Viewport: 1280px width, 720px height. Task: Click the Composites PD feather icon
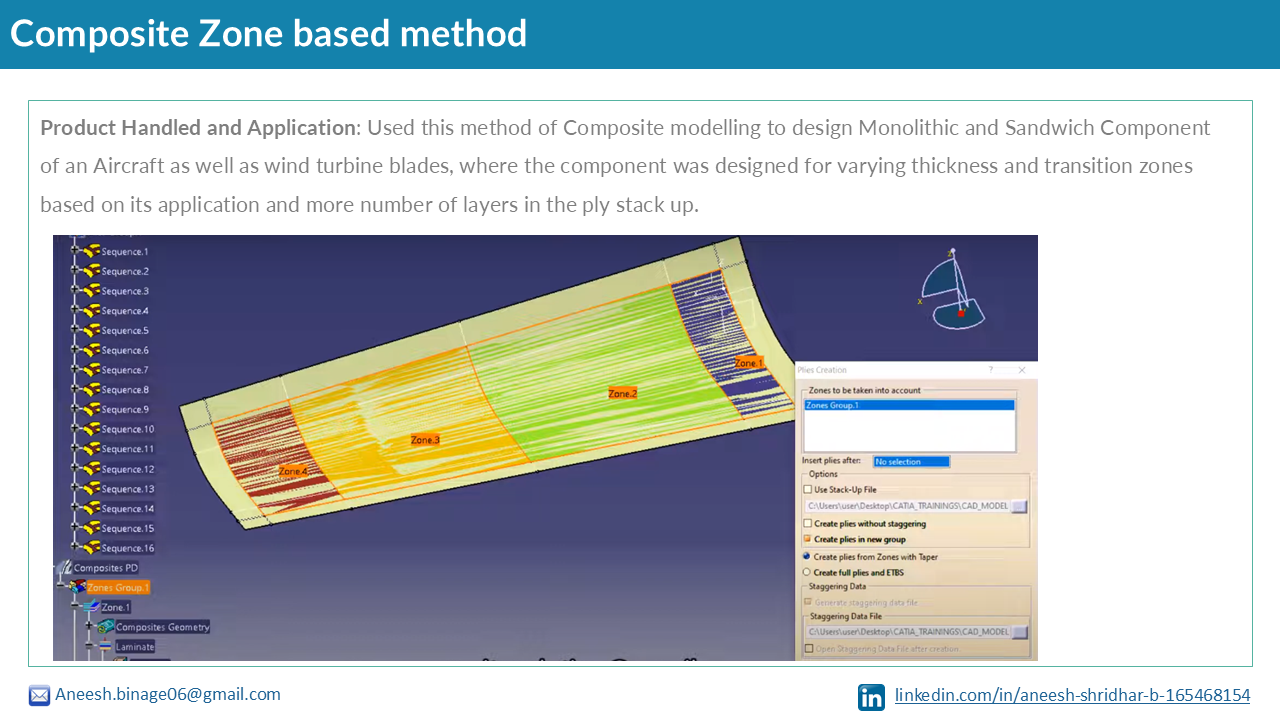click(x=64, y=568)
